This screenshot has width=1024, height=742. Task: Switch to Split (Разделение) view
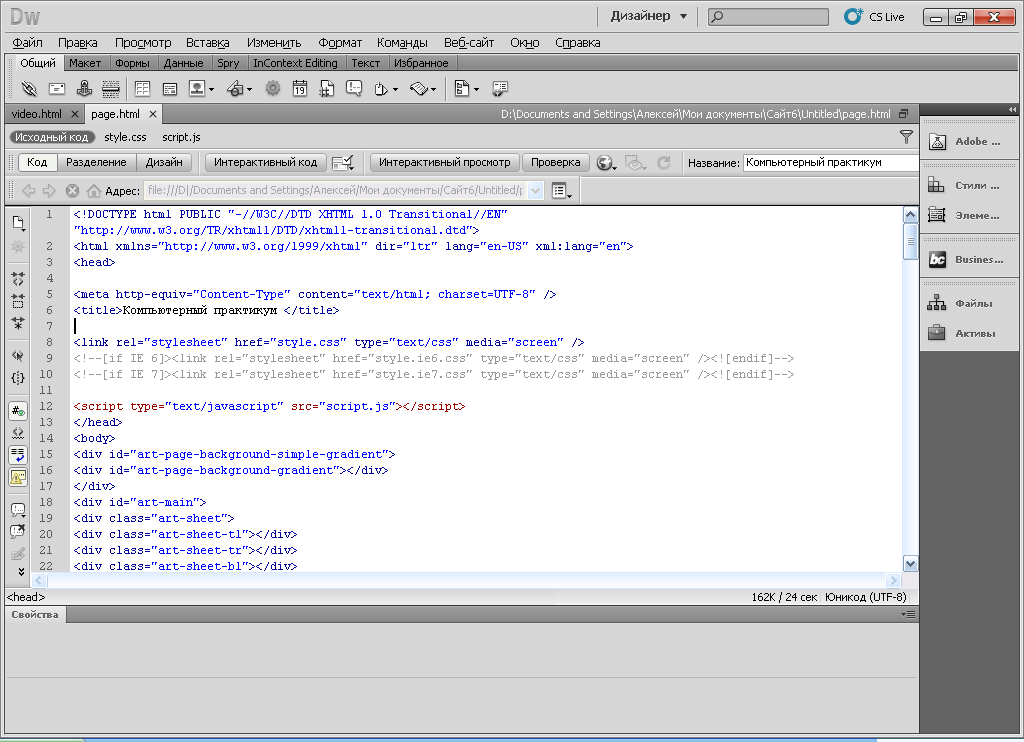coord(96,162)
